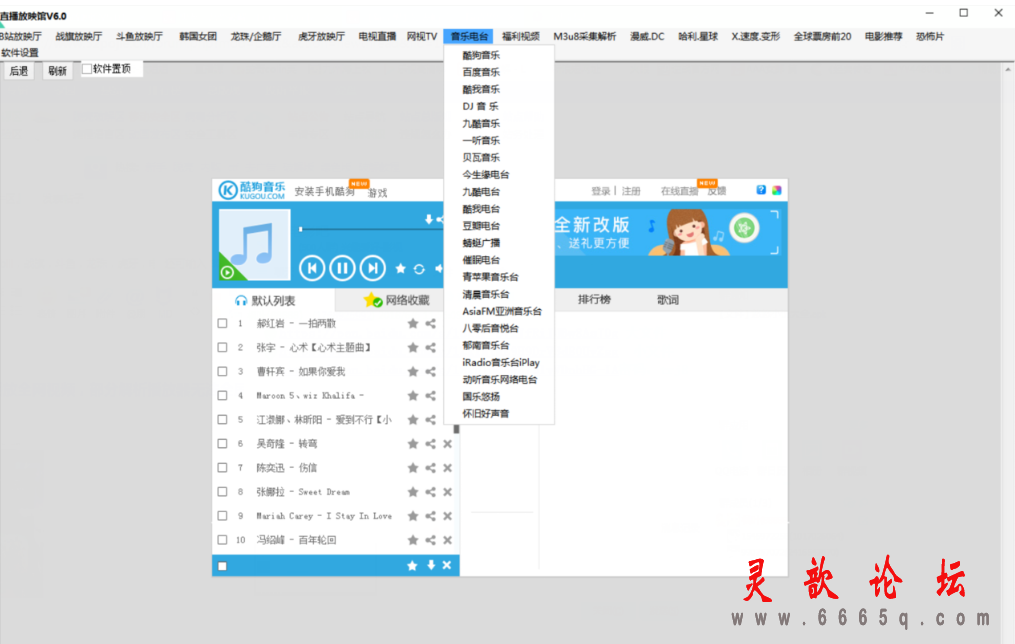This screenshot has width=1015, height=644.
Task: Open the 电视直播 menu
Action: tap(377, 36)
